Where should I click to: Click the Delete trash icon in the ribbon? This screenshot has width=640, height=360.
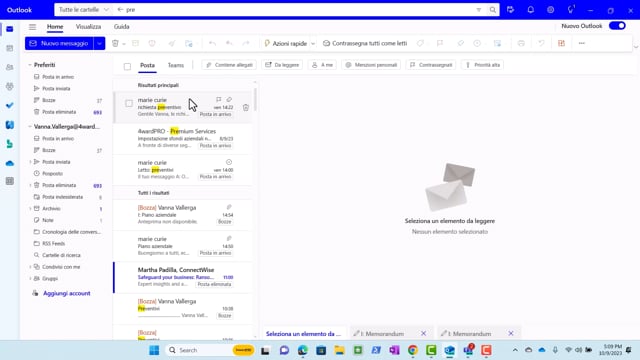[115, 43]
